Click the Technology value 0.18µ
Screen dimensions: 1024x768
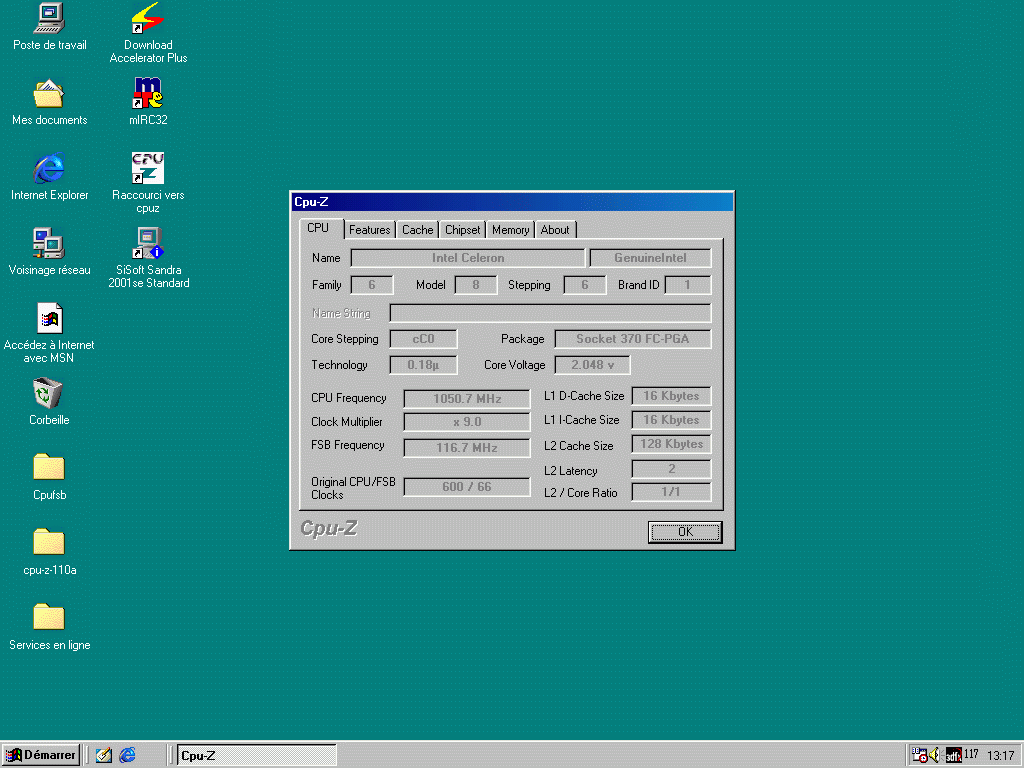click(x=423, y=365)
